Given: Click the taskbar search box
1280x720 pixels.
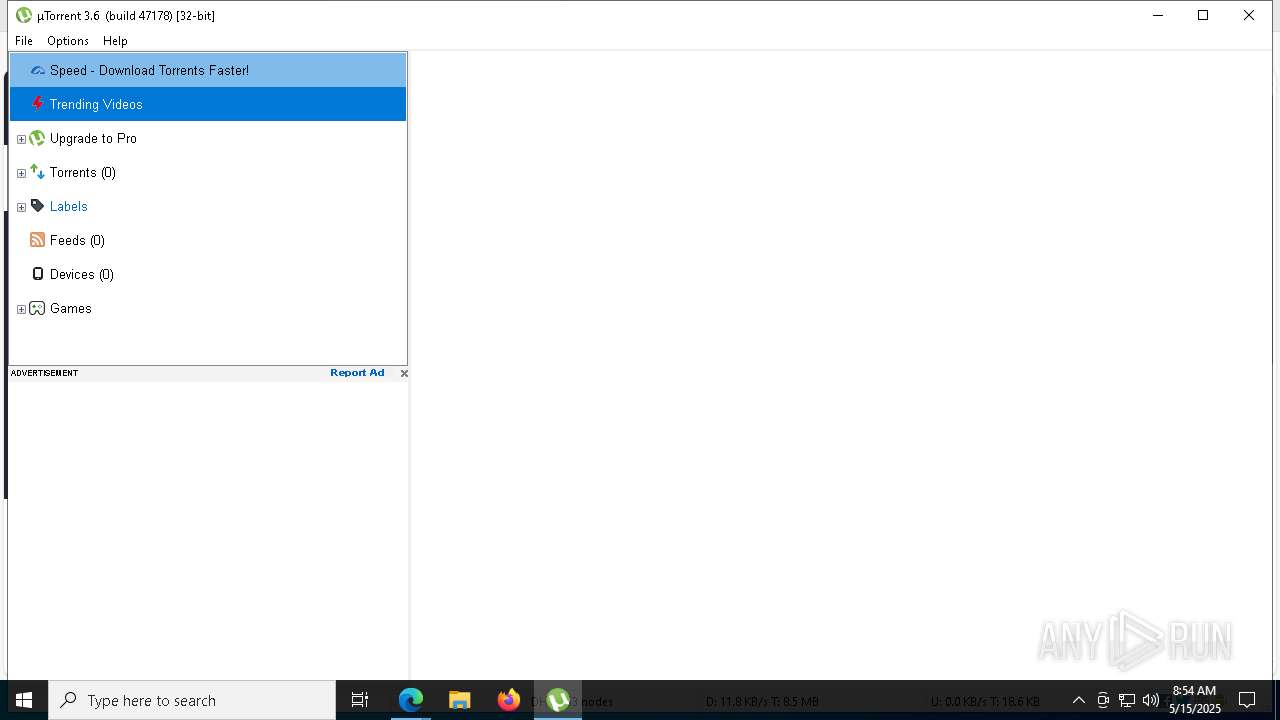Looking at the screenshot, I should 192,700.
